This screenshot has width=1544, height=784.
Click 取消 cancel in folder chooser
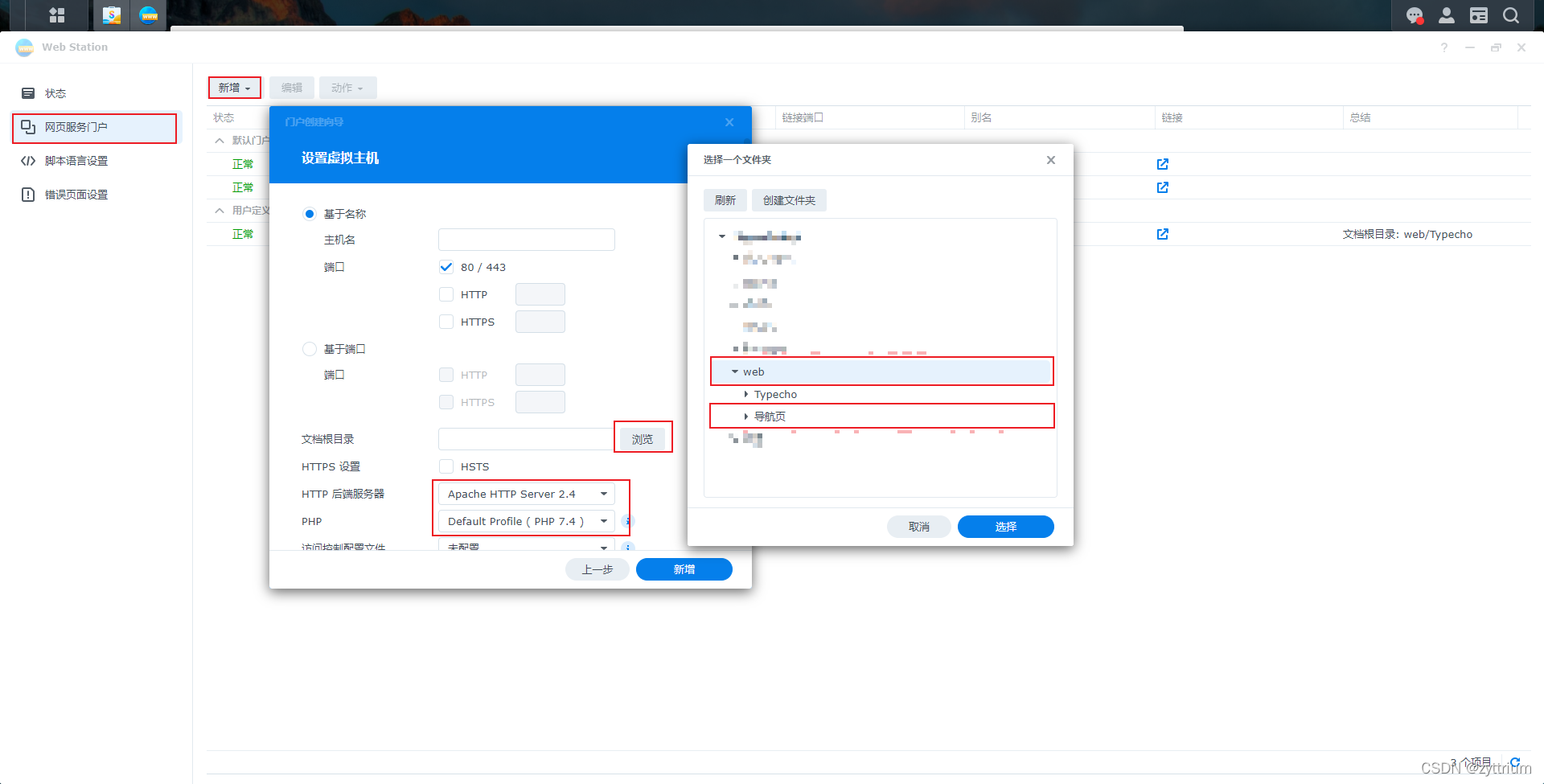[919, 527]
